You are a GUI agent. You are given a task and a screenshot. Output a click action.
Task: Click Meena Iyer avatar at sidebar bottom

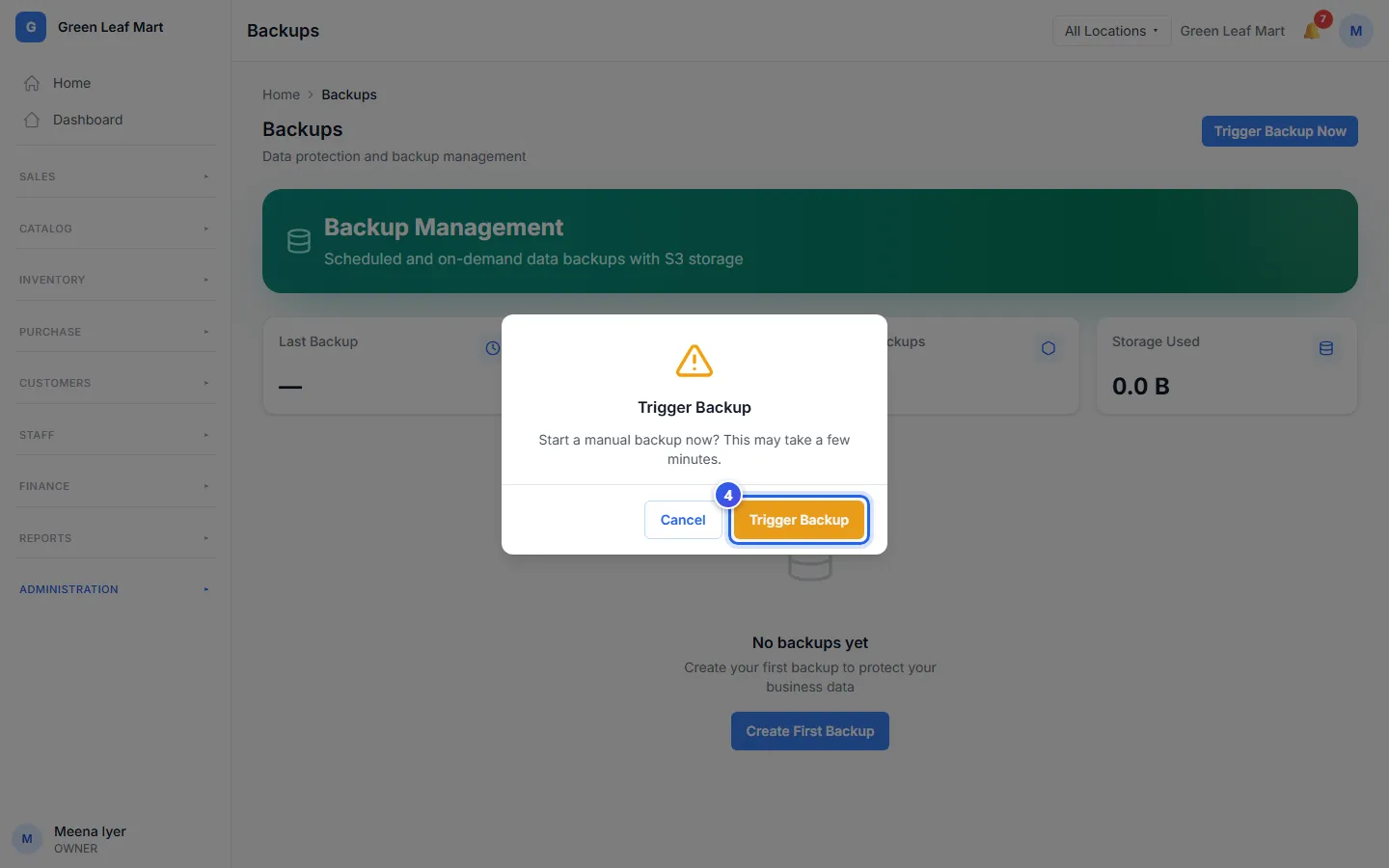coord(27,839)
